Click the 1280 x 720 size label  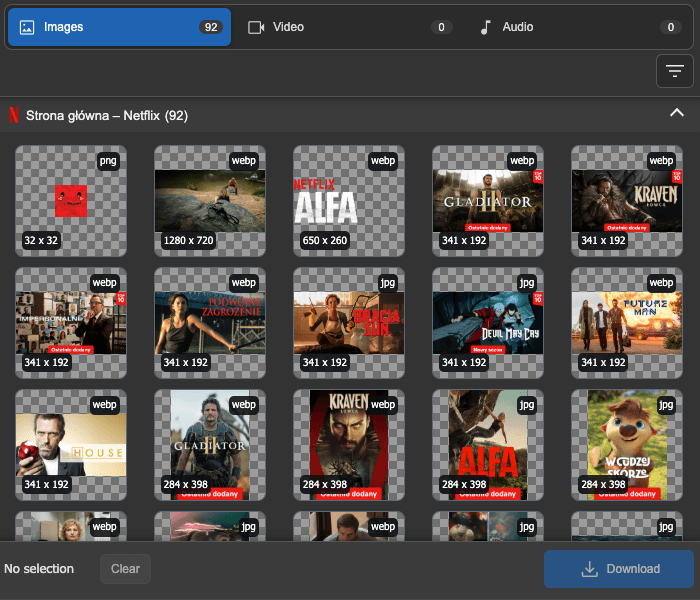(188, 240)
